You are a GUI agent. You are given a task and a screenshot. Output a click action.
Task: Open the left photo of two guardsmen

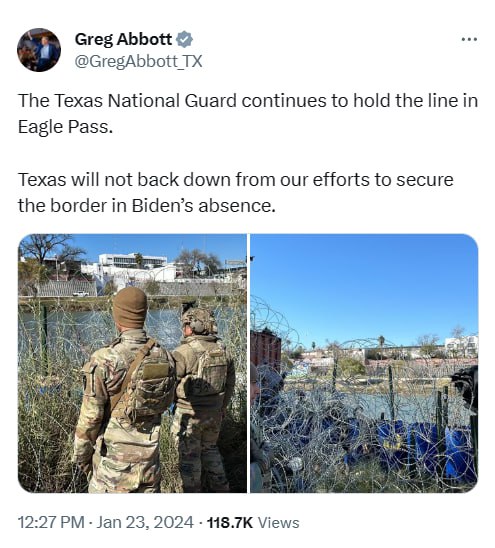click(132, 363)
